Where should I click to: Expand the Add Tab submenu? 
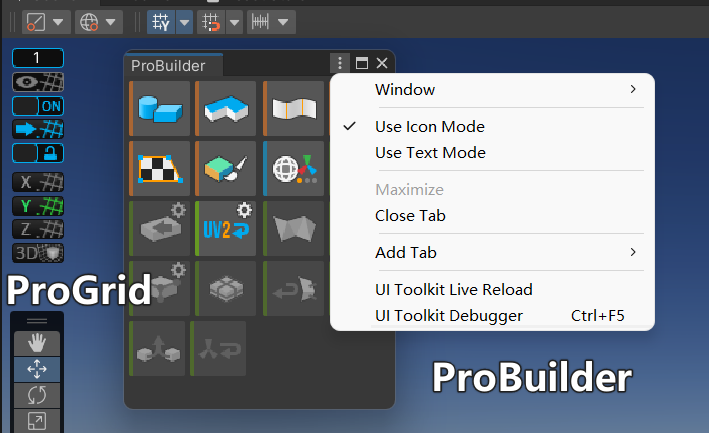[x=492, y=252]
